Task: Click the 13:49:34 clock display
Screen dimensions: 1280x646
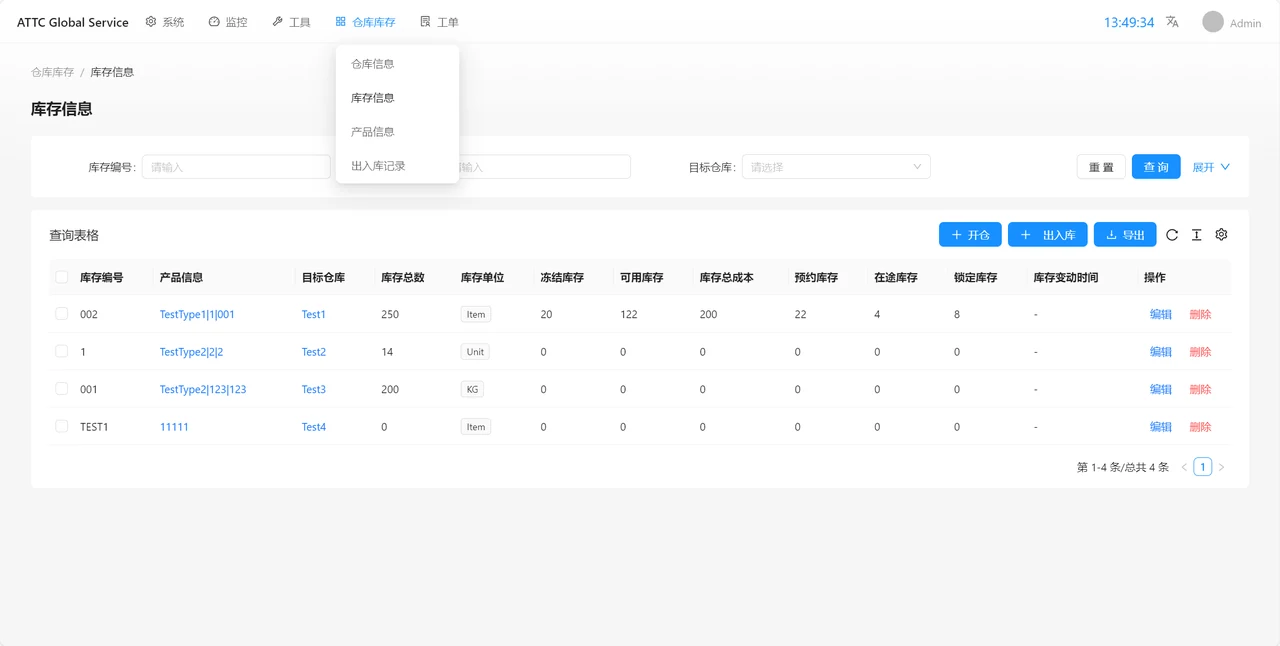Action: coord(1129,22)
